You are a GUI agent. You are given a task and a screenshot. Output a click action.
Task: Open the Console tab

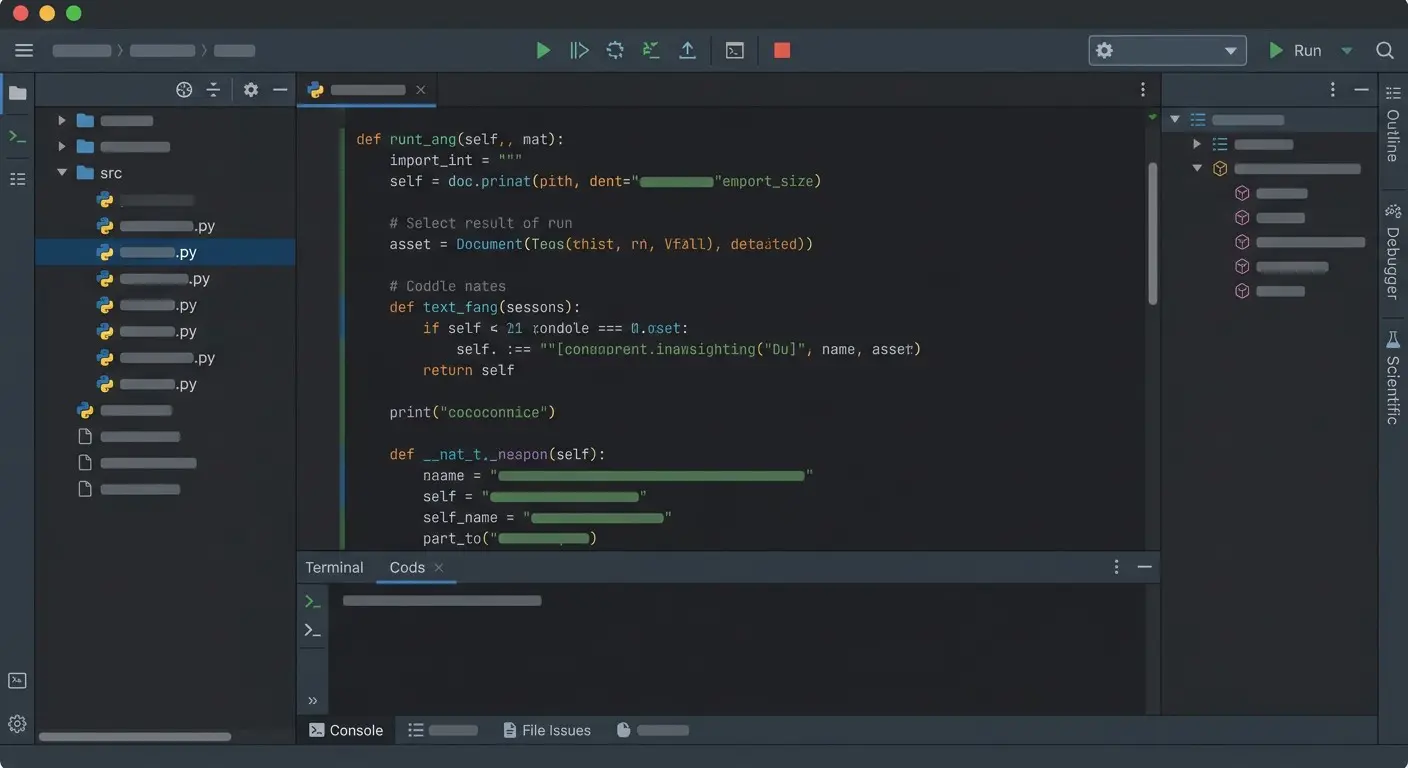coord(346,730)
